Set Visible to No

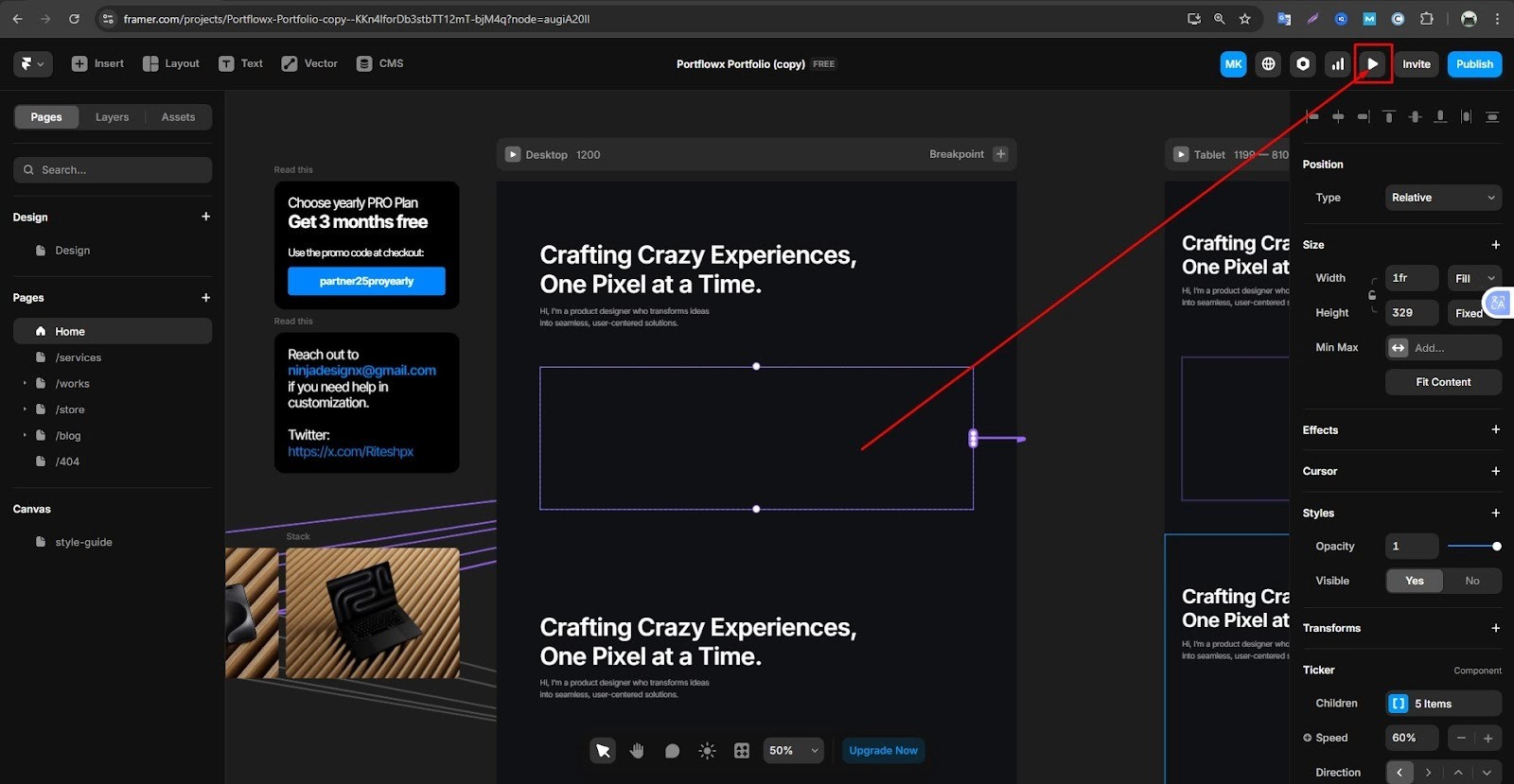1472,581
